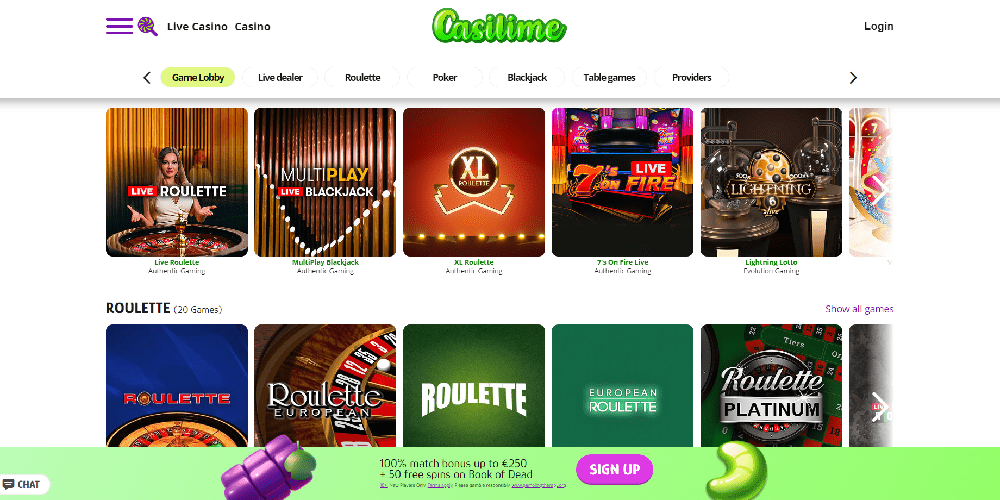Go to Live Casino section

(197, 26)
